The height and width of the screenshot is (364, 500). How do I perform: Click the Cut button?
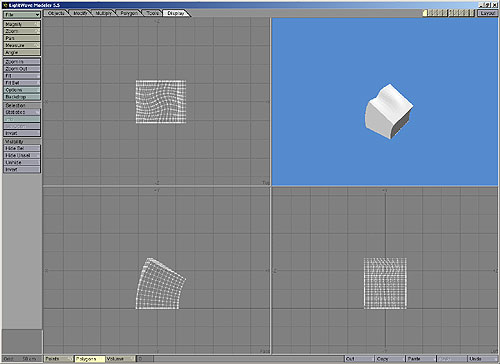coord(359,359)
